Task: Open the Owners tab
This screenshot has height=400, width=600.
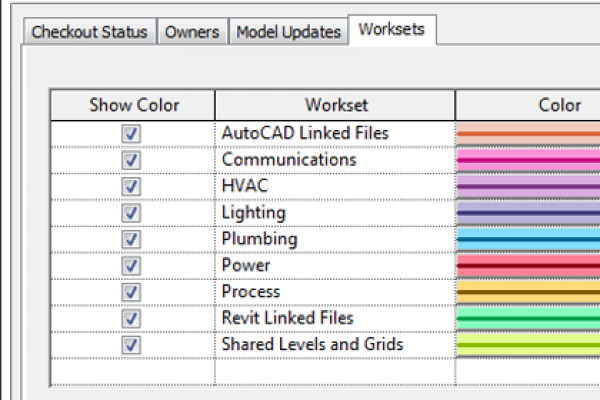Action: coord(191,32)
